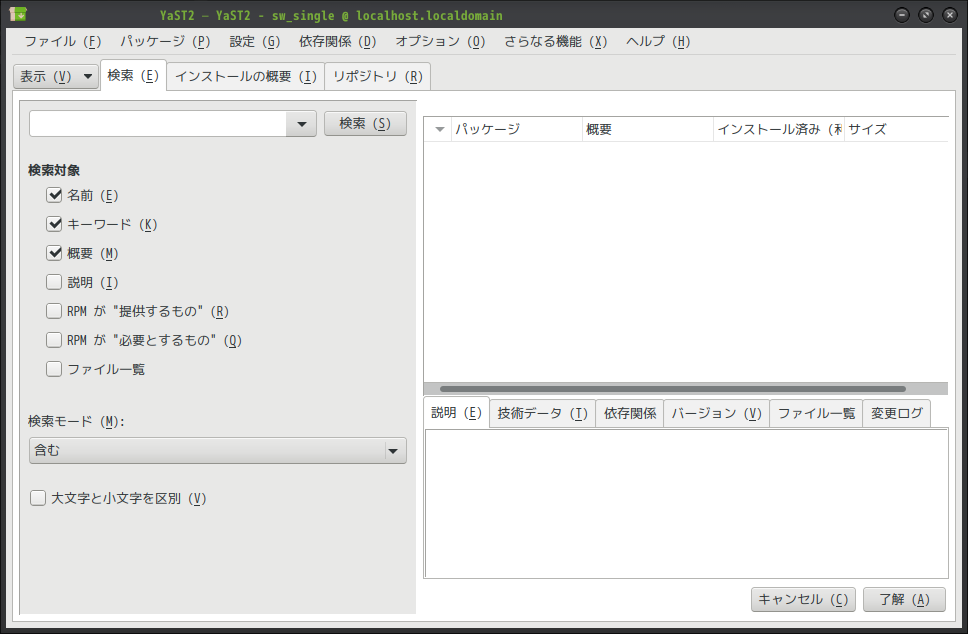This screenshot has height=634, width=968.
Task: Click the キャンセル (C) button
Action: [803, 599]
